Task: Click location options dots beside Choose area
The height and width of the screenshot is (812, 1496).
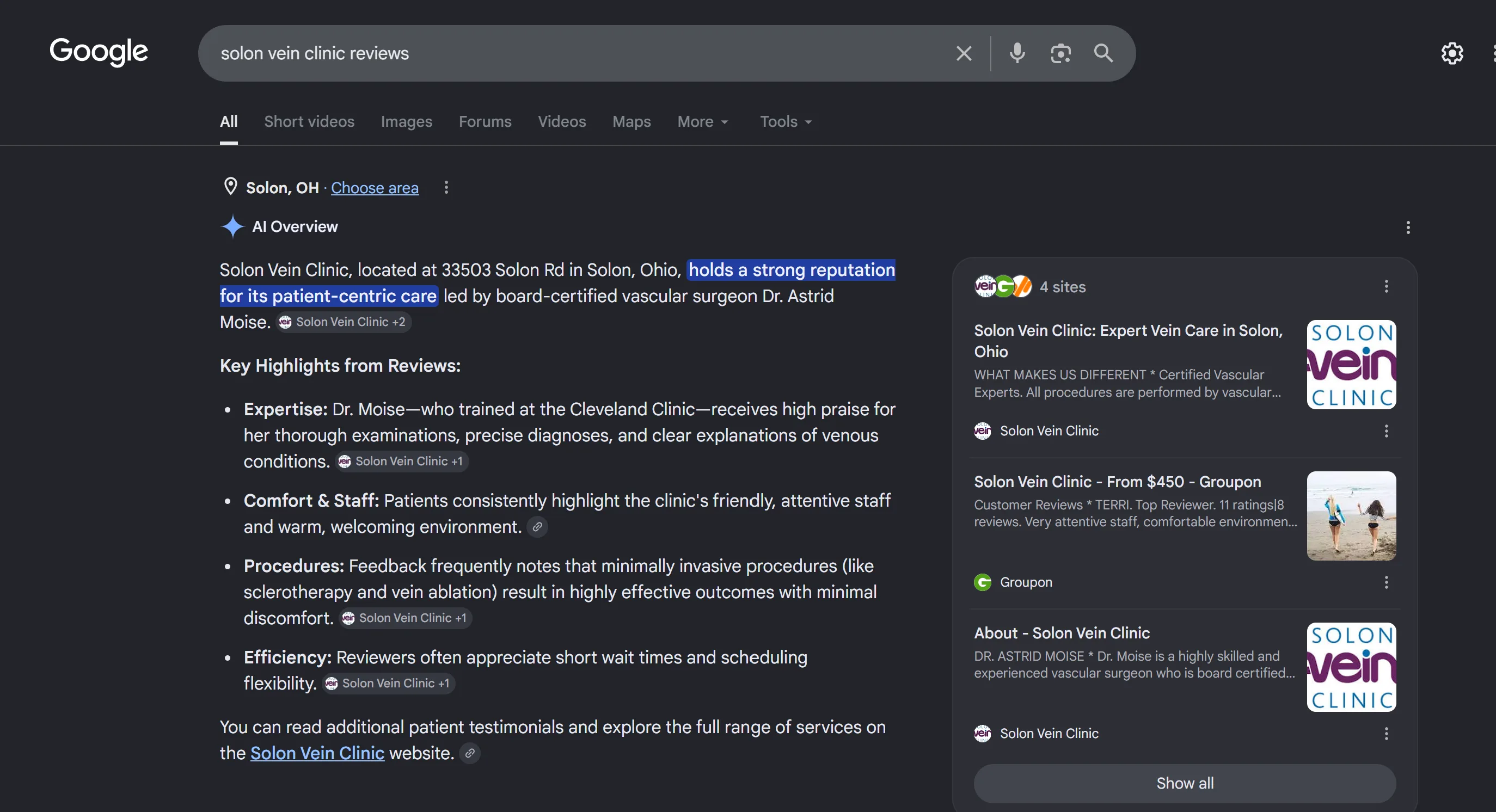Action: 446,187
